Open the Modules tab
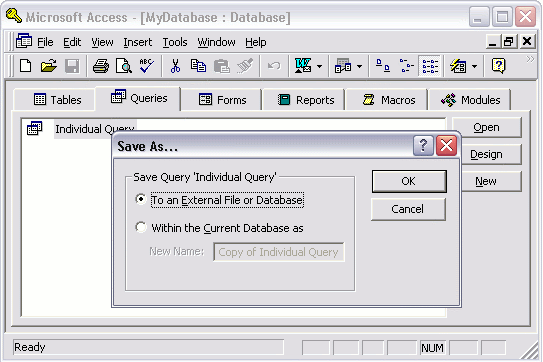543x362 pixels. pyautogui.click(x=470, y=100)
